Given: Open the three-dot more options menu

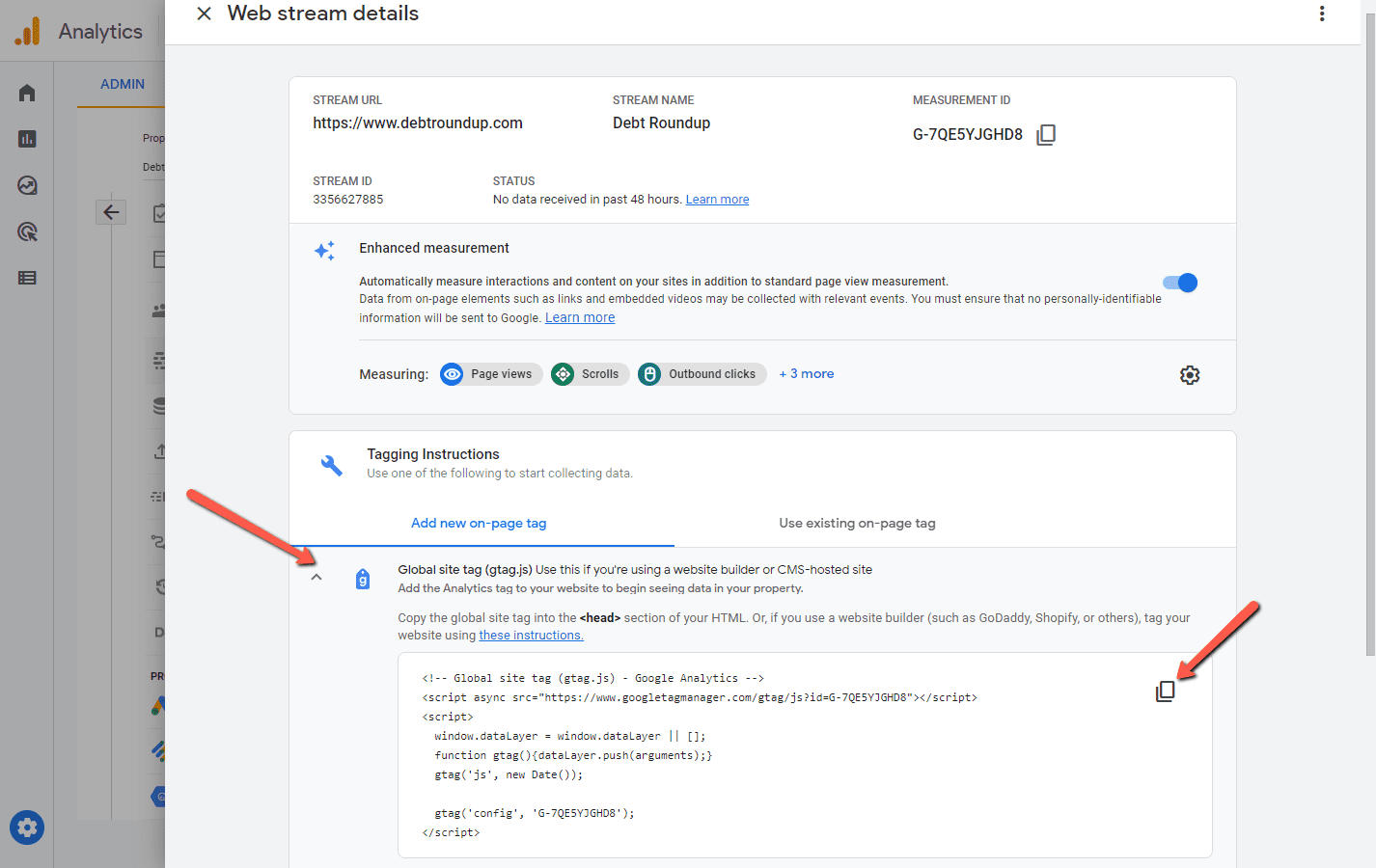Looking at the screenshot, I should [x=1322, y=14].
